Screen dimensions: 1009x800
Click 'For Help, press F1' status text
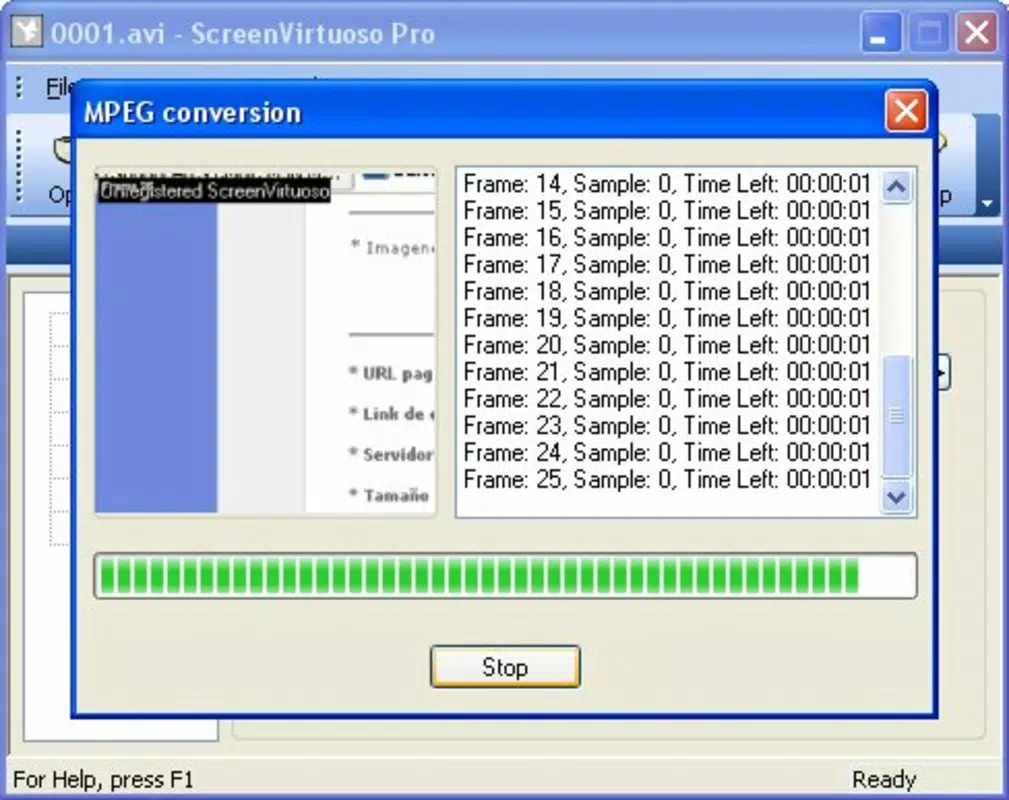click(103, 779)
